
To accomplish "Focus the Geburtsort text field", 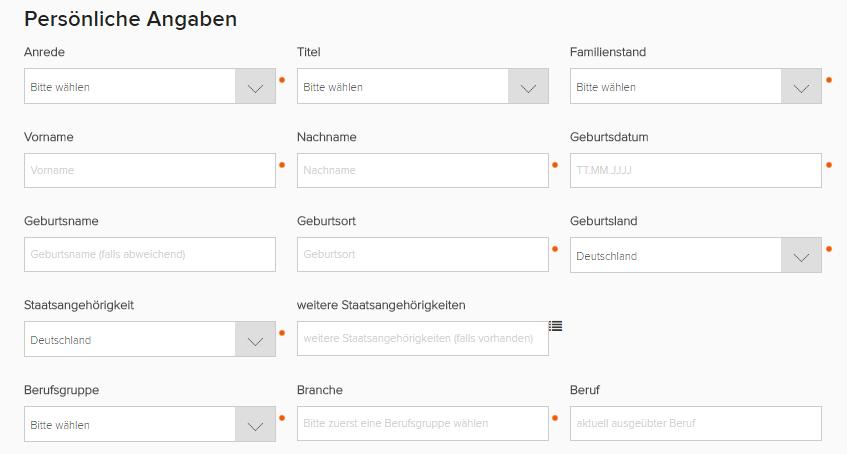I will point(422,255).
